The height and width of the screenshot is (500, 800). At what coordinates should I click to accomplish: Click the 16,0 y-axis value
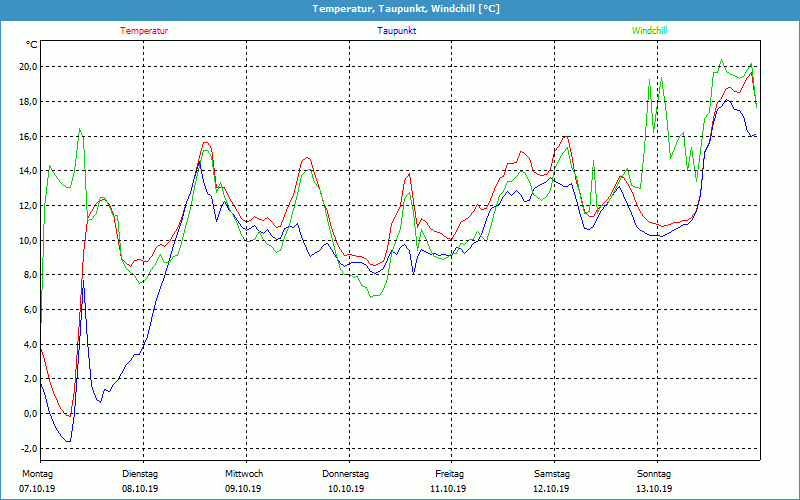28,136
